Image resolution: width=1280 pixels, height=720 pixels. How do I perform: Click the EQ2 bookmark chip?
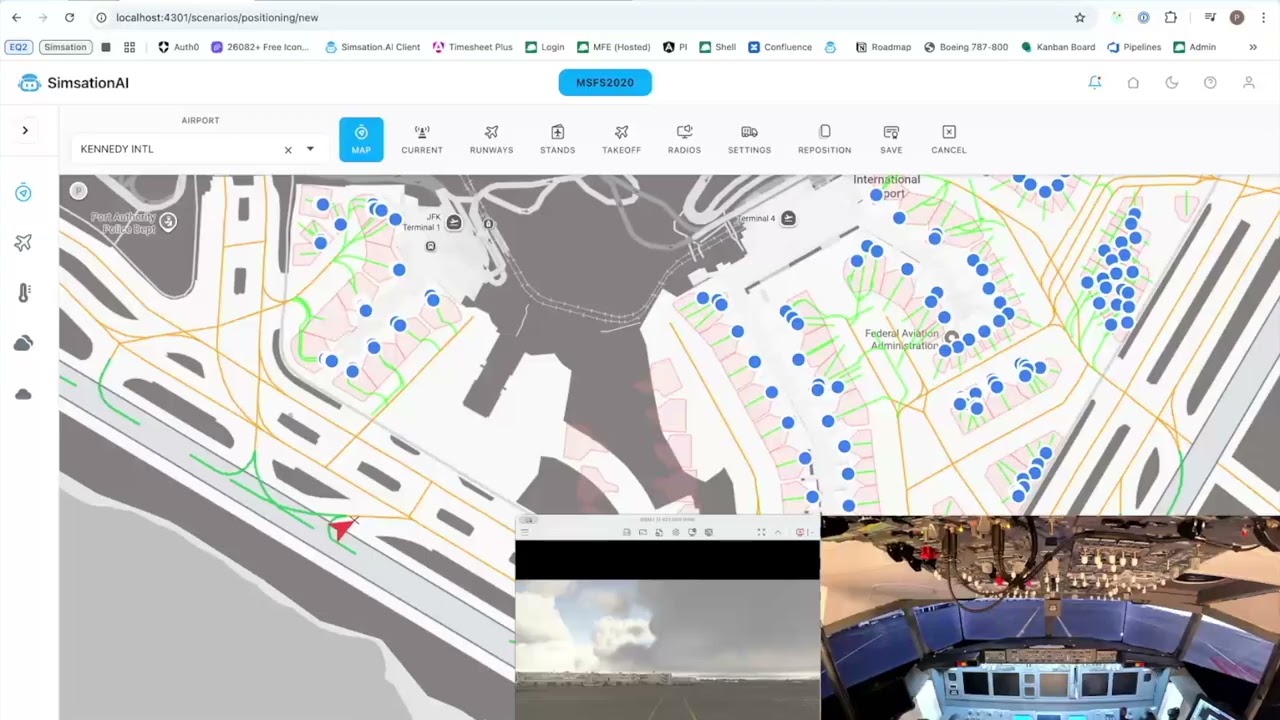tap(18, 47)
